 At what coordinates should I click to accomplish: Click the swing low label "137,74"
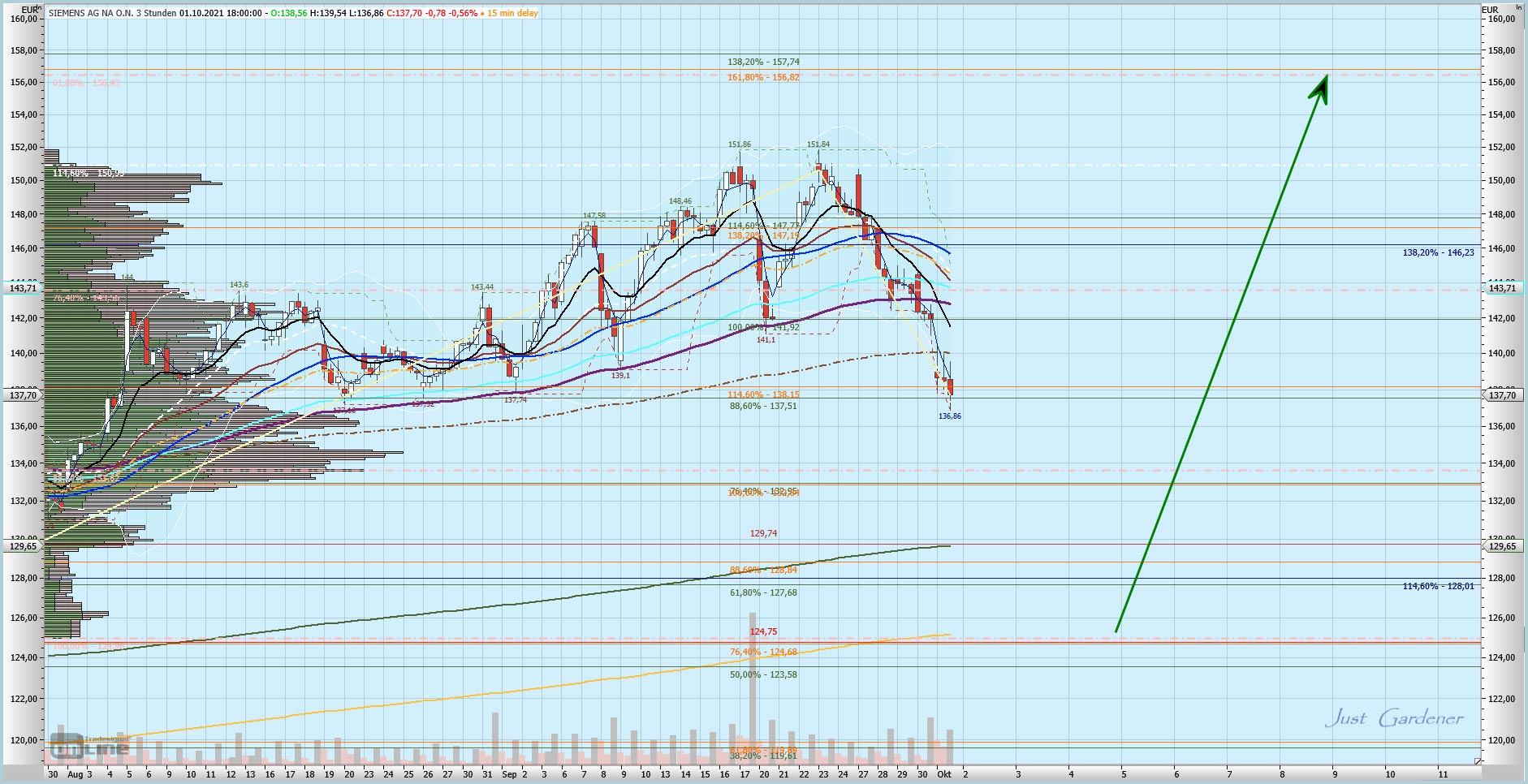click(x=516, y=400)
